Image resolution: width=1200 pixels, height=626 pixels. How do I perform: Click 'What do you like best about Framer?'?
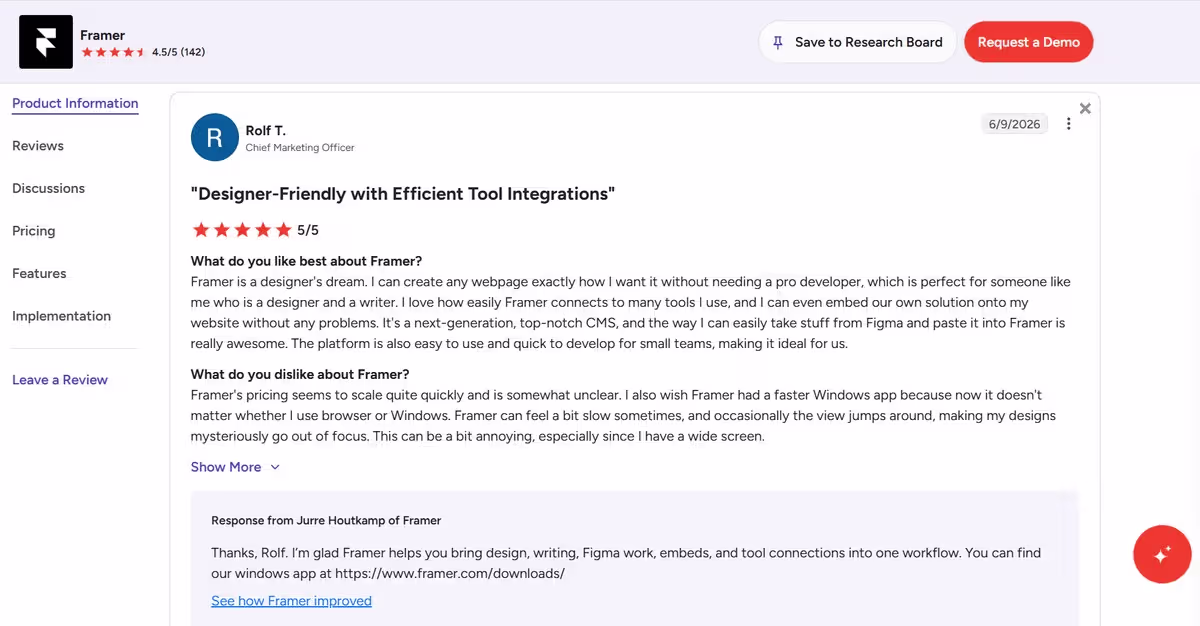[x=306, y=262]
